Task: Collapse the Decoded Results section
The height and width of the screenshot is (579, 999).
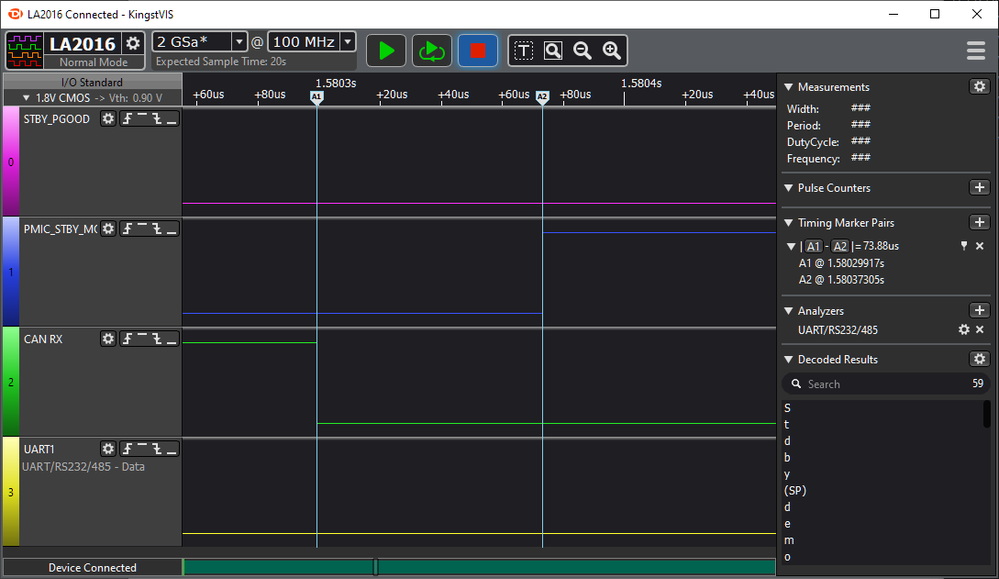Action: click(x=789, y=359)
